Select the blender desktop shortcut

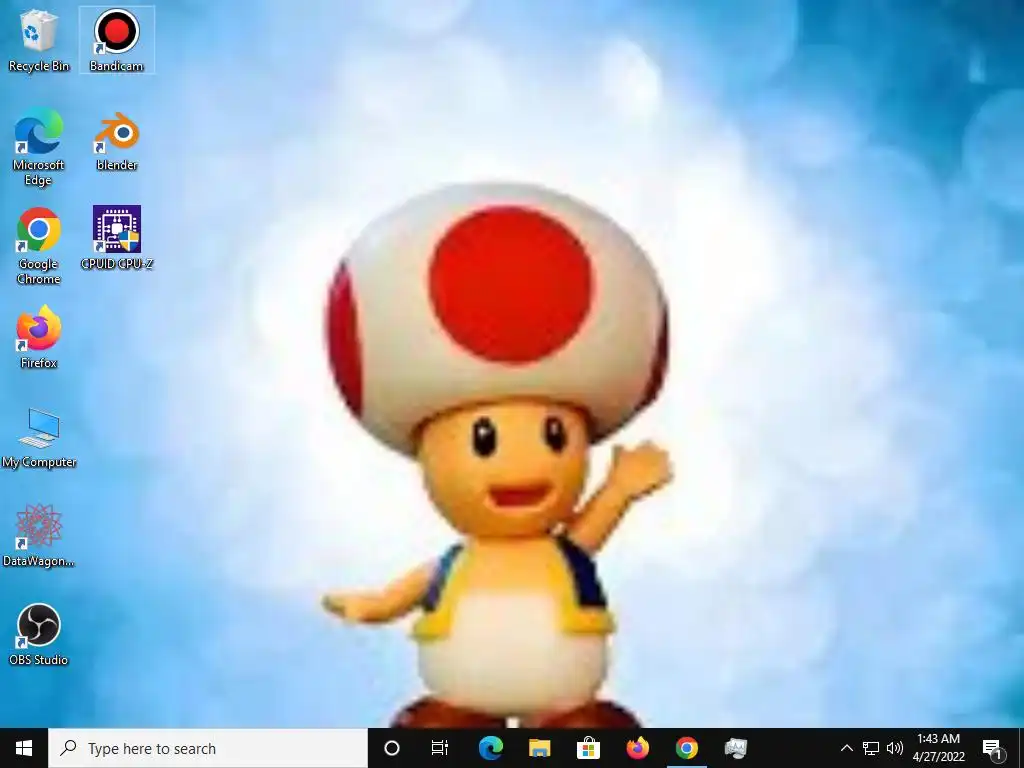click(x=116, y=141)
